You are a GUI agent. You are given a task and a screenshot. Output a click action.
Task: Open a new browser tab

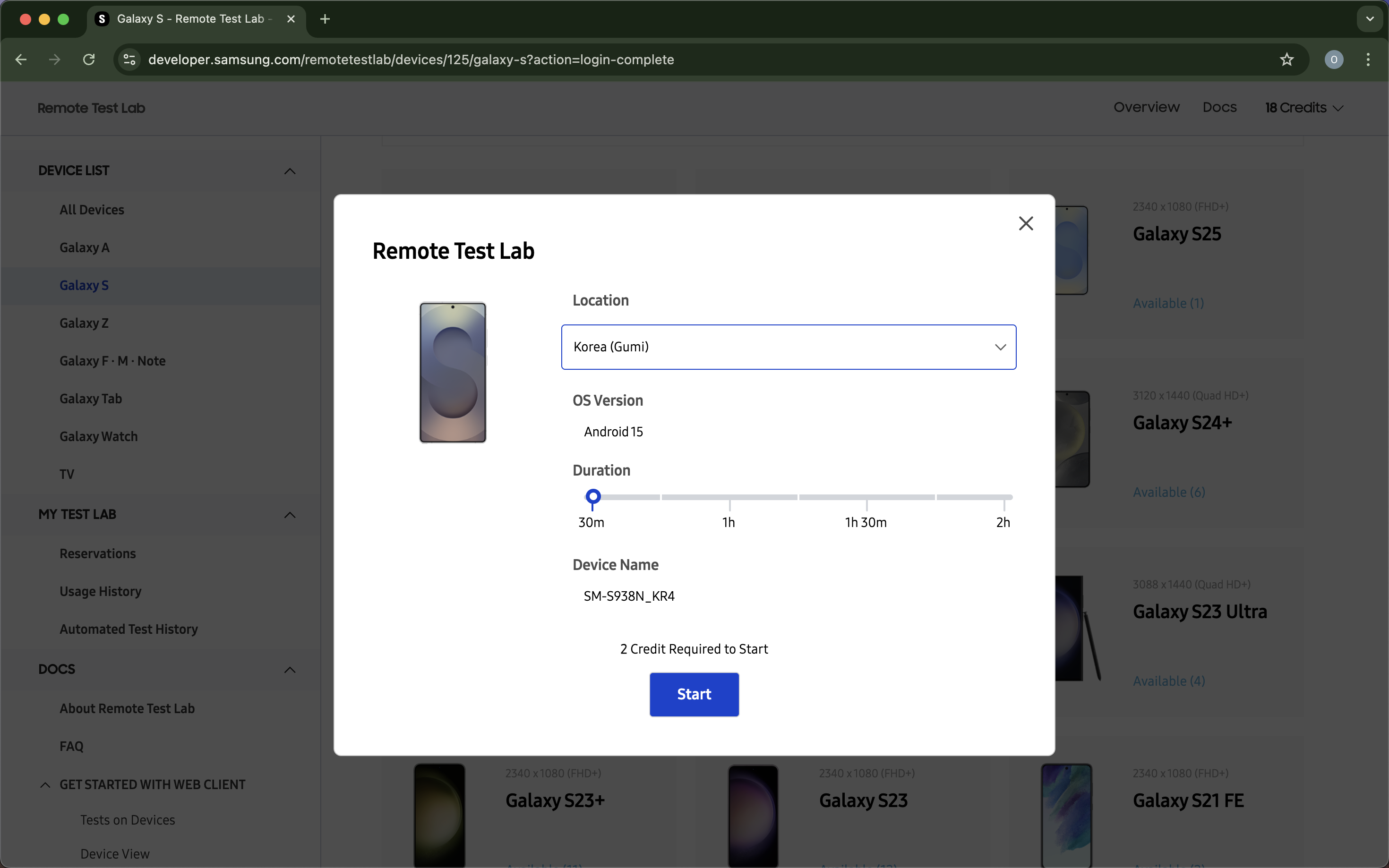tap(325, 19)
